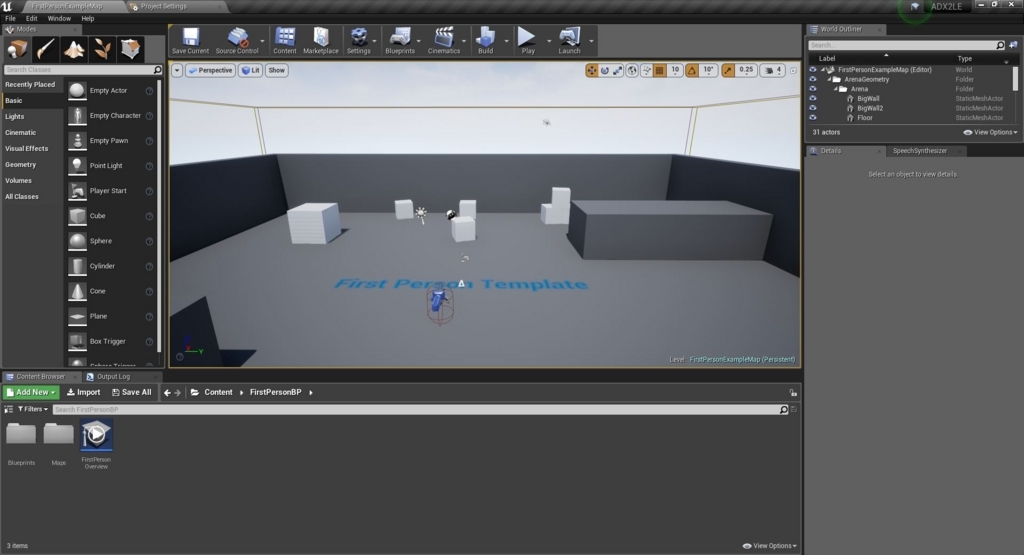Image resolution: width=1024 pixels, height=555 pixels.
Task: Open the rotation snap 10° dropdown
Action: pyautogui.click(x=709, y=71)
